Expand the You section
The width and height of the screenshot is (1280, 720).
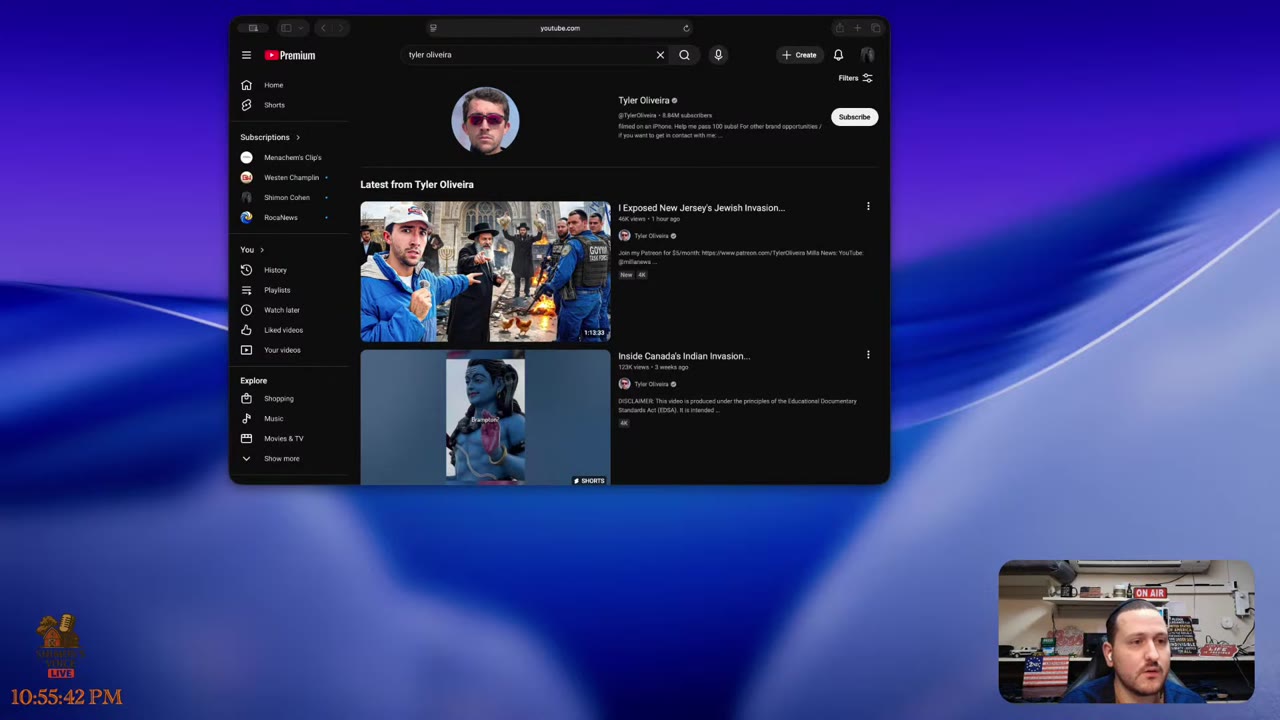click(x=252, y=249)
